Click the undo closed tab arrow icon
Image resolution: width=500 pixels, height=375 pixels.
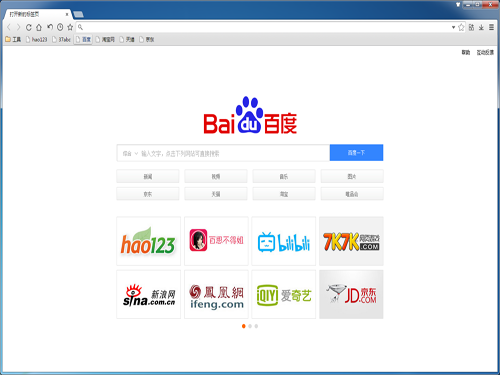coord(50,27)
